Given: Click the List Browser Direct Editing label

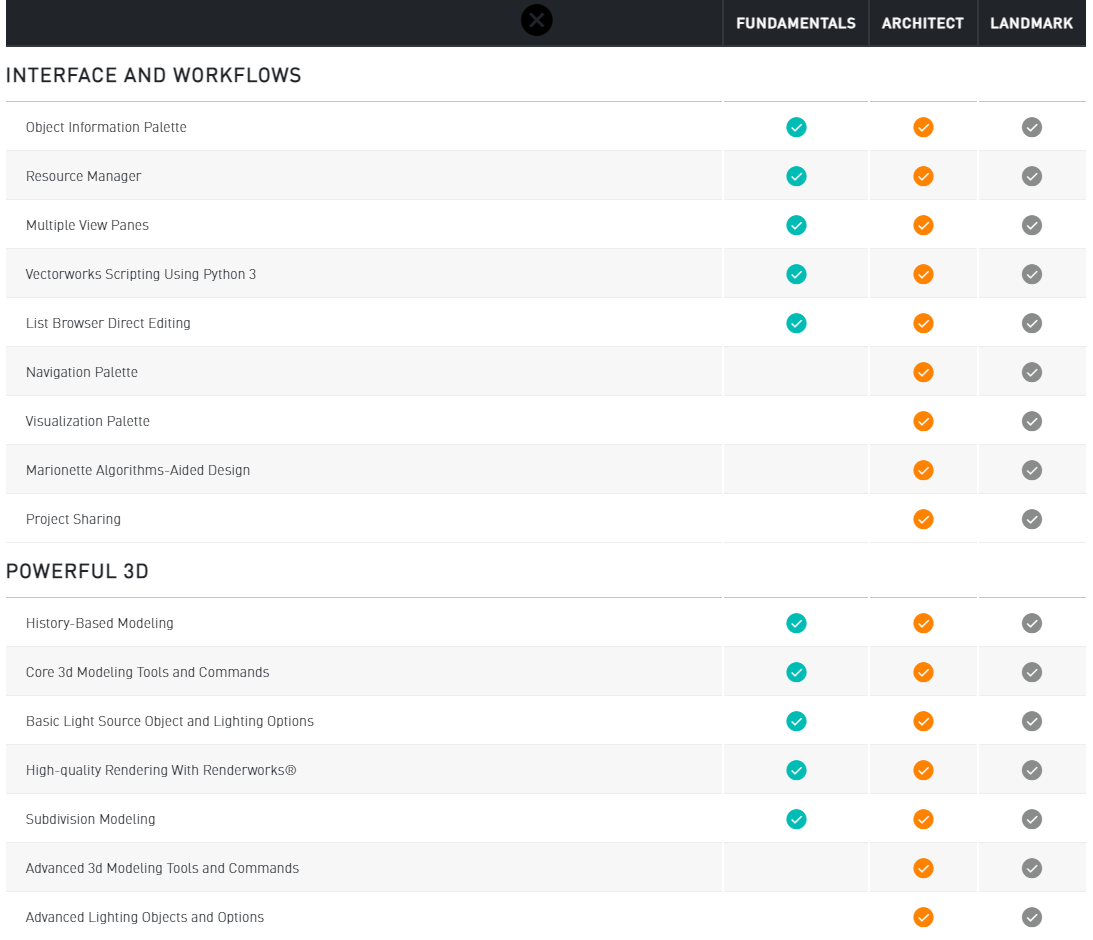Looking at the screenshot, I should [108, 323].
